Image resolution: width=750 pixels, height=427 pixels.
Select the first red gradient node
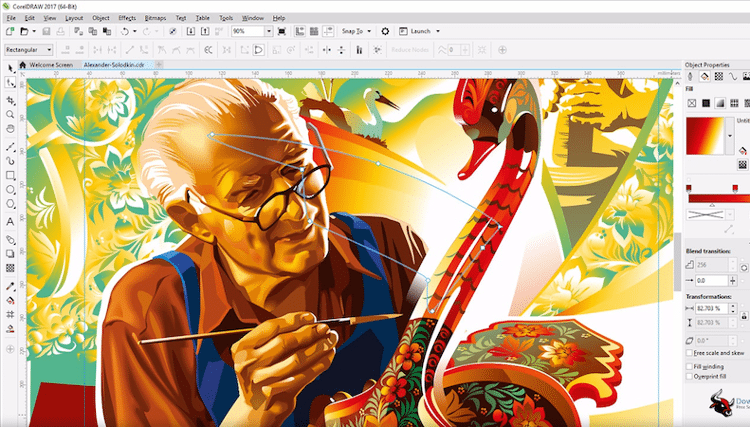click(x=689, y=188)
